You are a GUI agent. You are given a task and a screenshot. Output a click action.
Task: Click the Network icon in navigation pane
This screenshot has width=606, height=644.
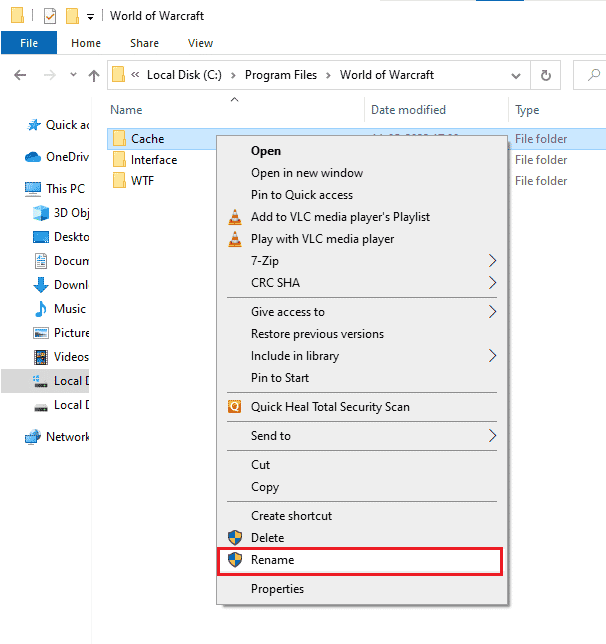coord(33,437)
